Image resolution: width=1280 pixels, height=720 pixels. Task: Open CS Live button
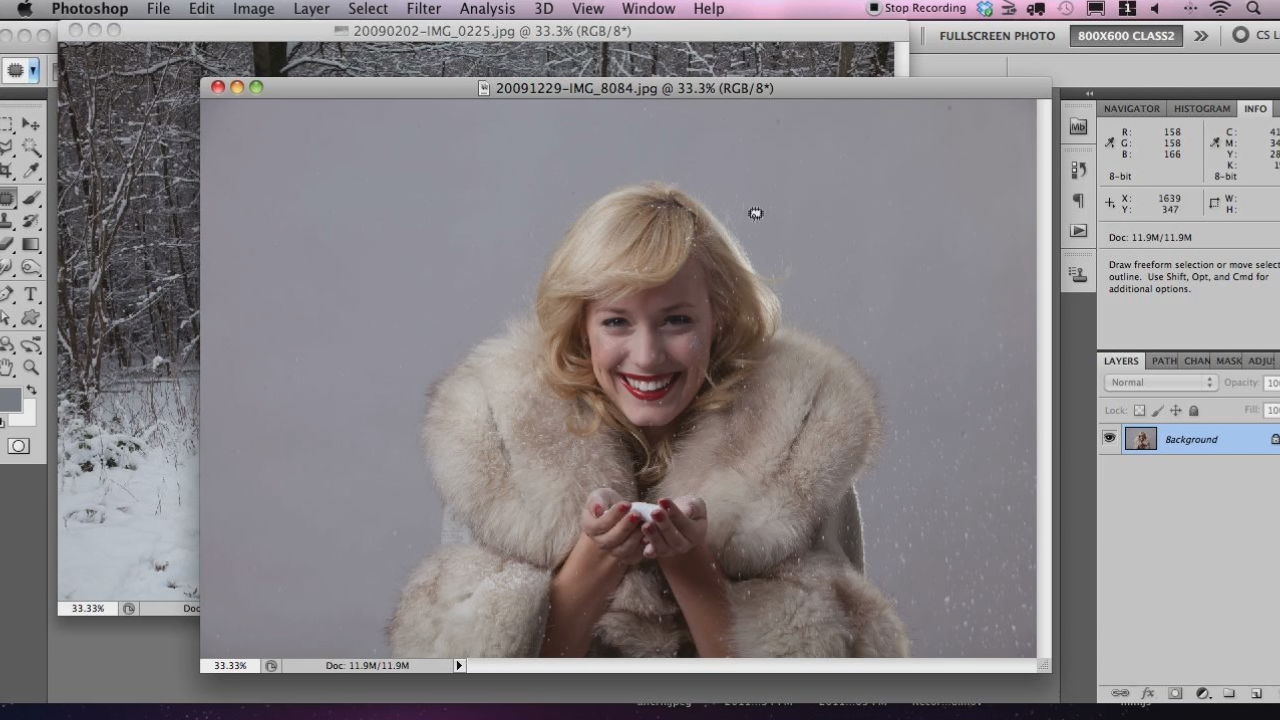click(x=1255, y=35)
